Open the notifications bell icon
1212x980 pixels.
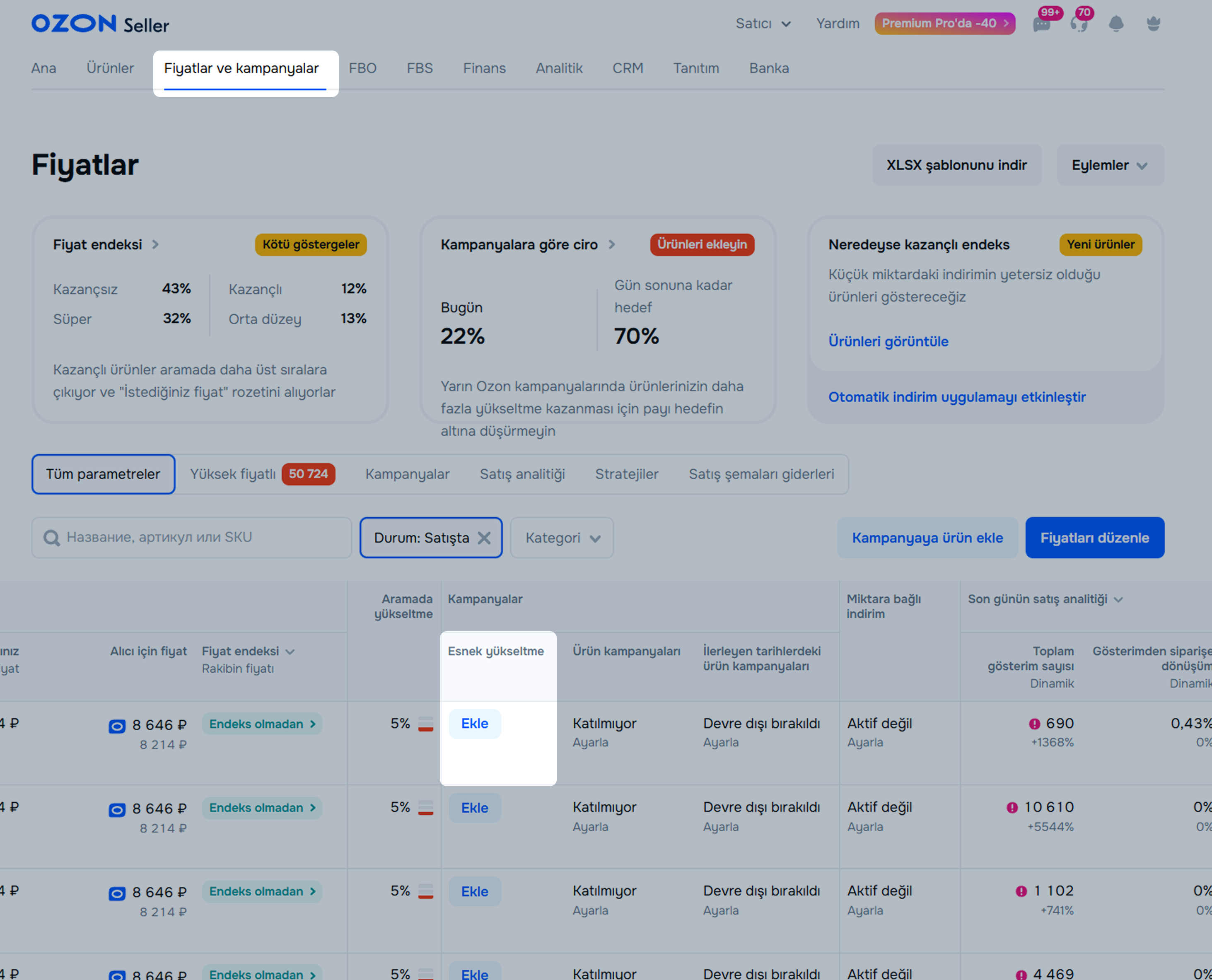[1116, 24]
